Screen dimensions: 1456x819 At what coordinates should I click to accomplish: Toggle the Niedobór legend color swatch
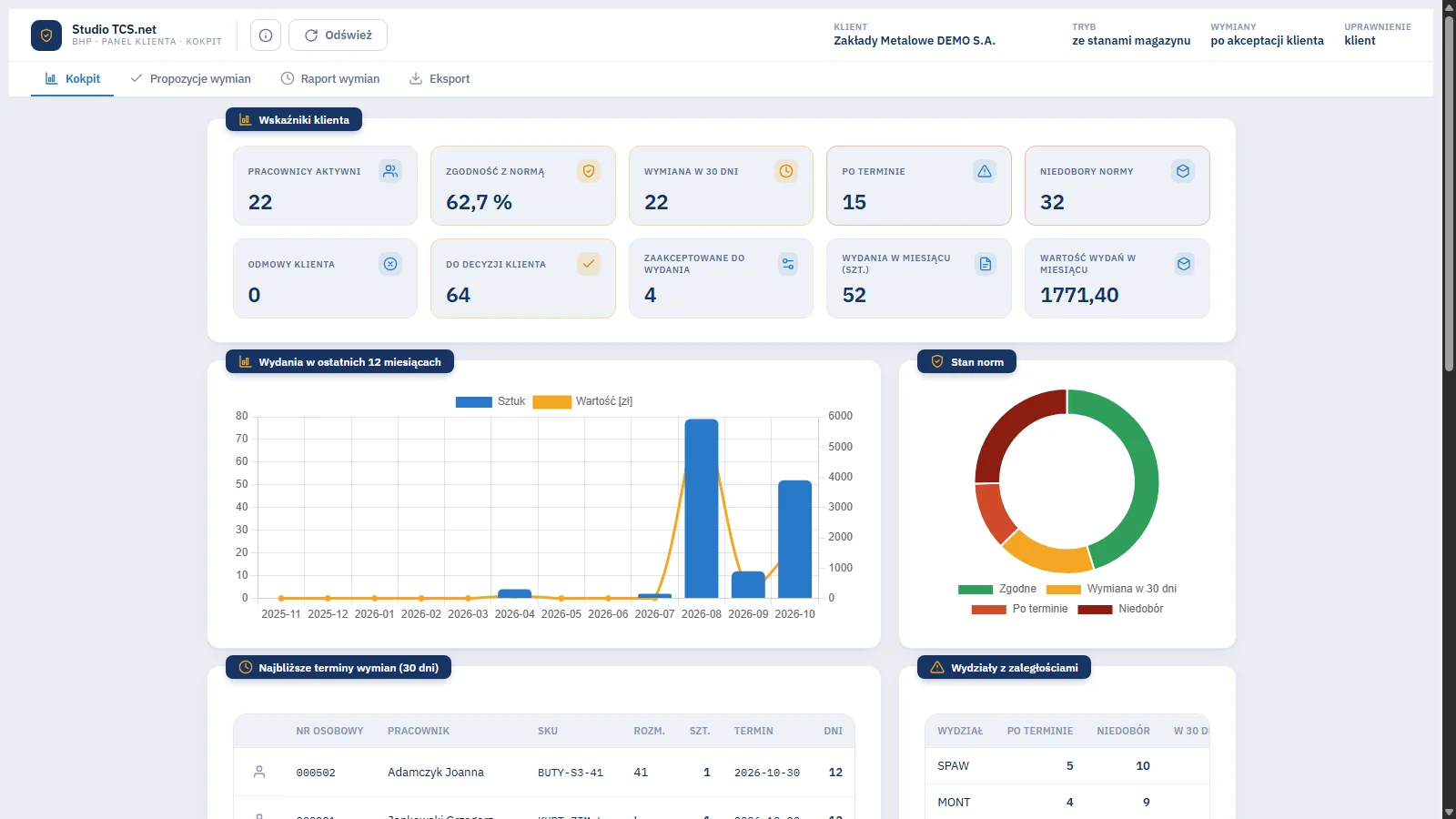(1095, 610)
